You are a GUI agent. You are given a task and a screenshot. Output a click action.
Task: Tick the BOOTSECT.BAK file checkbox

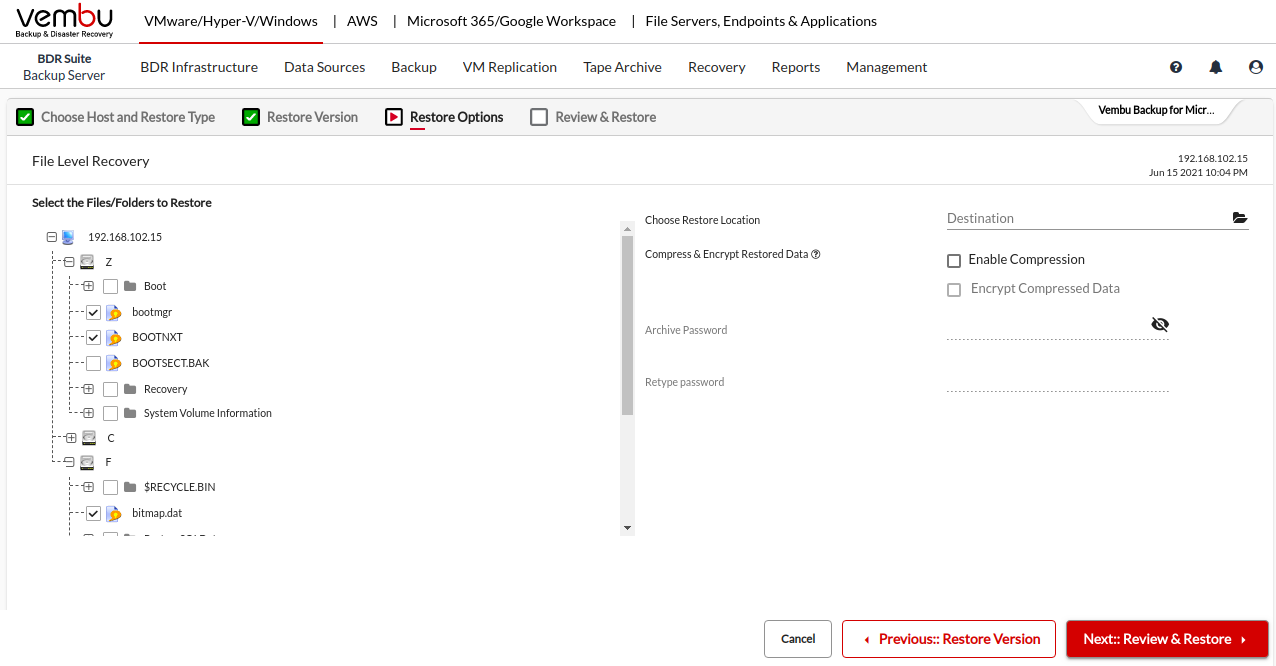tap(93, 363)
